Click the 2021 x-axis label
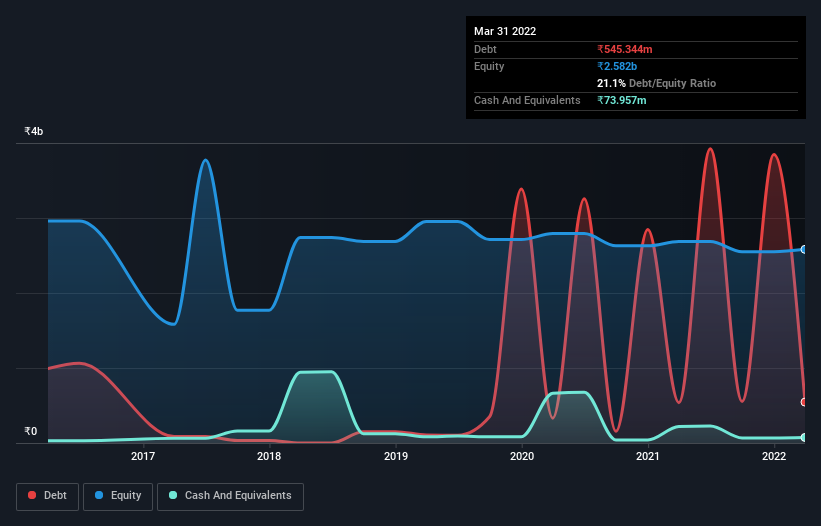Image resolution: width=821 pixels, height=526 pixels. point(648,456)
